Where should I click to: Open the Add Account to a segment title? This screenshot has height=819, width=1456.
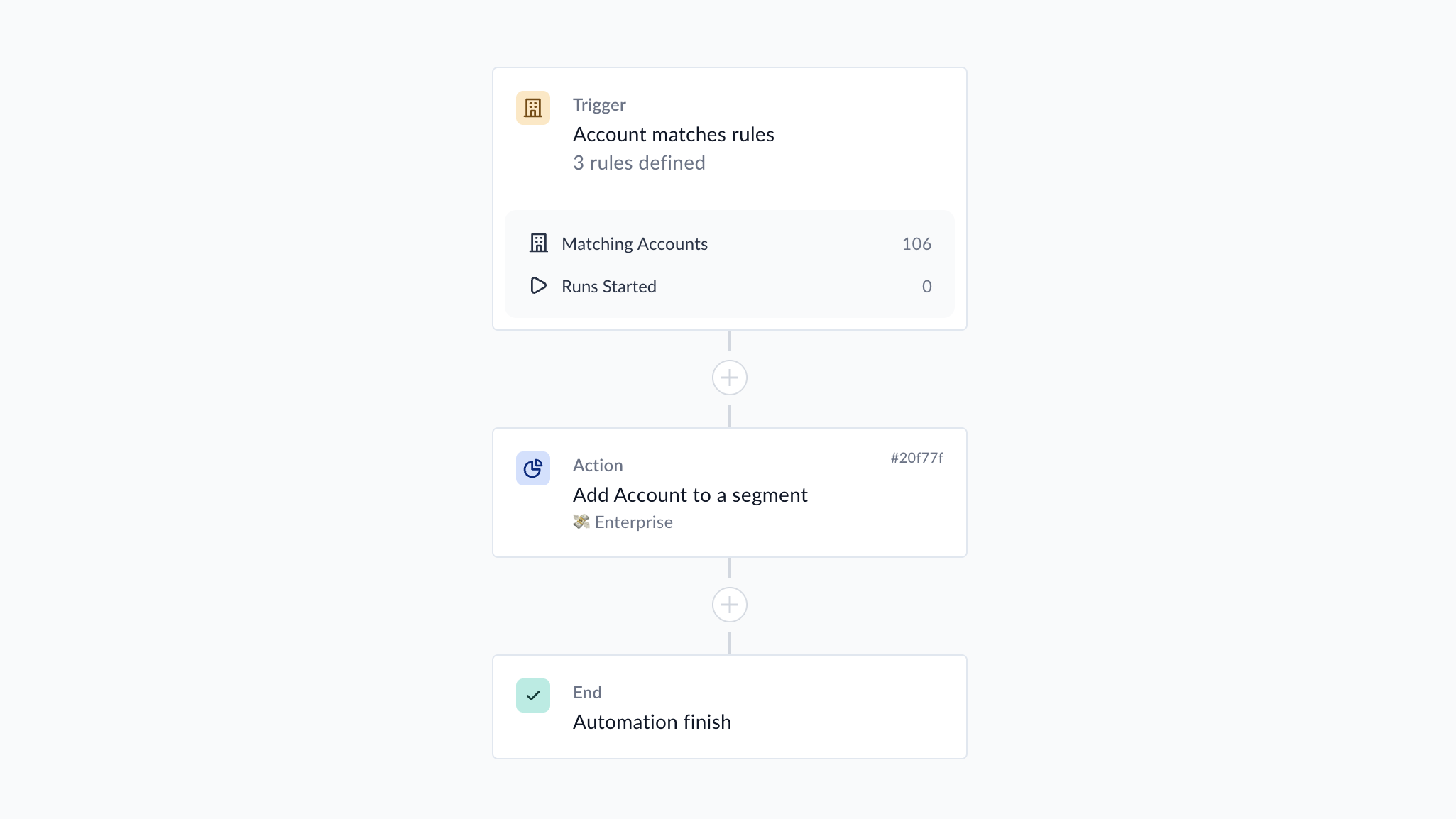click(690, 495)
